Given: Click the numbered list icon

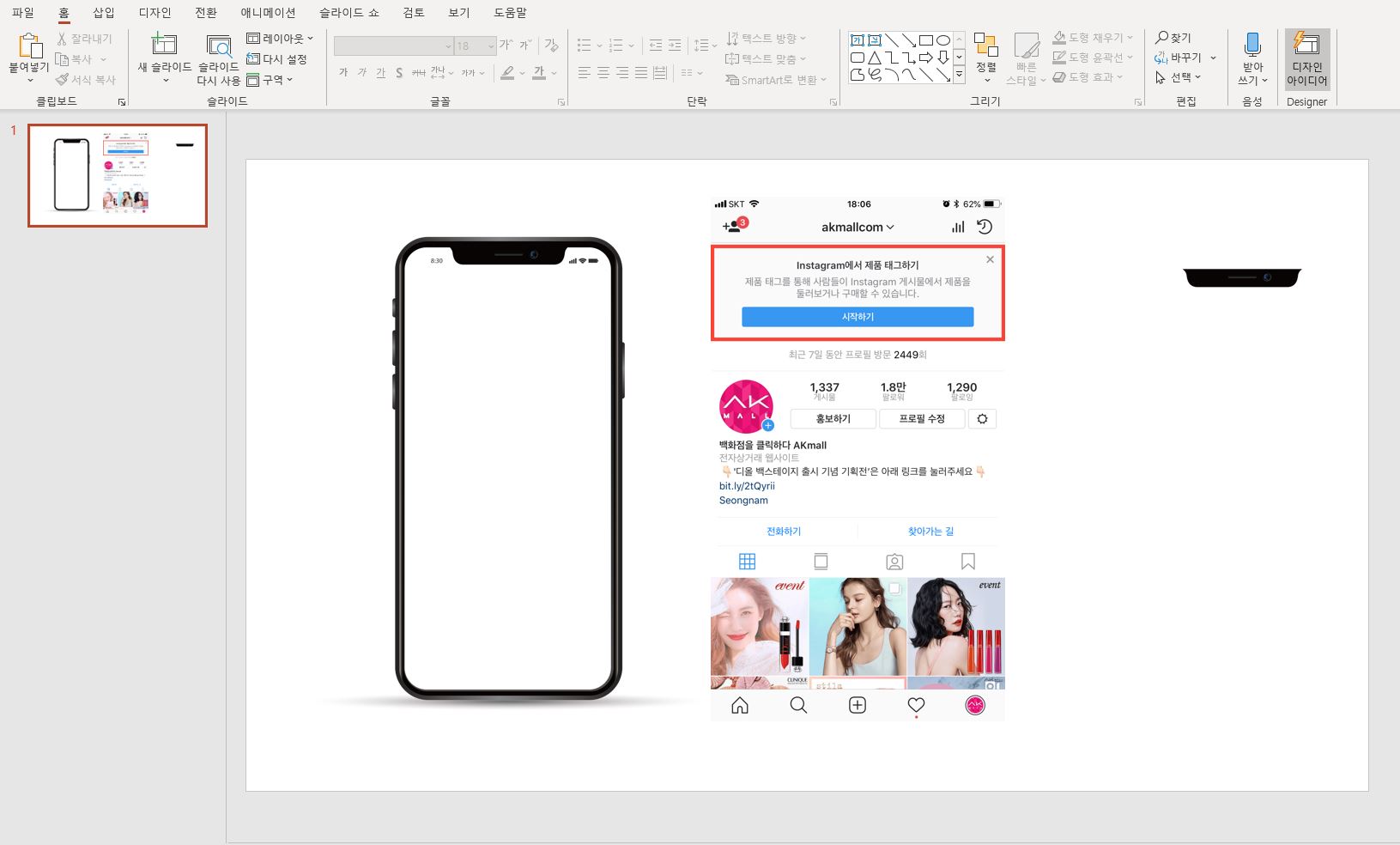Looking at the screenshot, I should (x=615, y=46).
